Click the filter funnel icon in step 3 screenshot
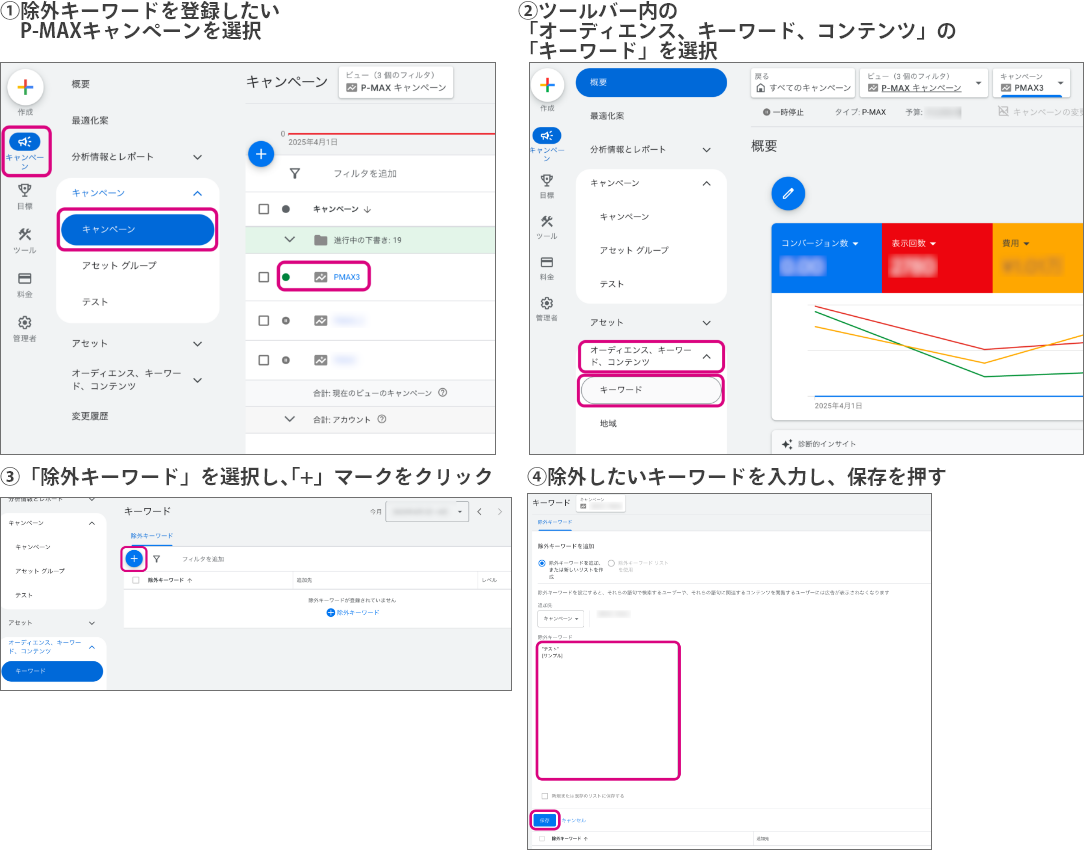1084x850 pixels. pos(157,558)
